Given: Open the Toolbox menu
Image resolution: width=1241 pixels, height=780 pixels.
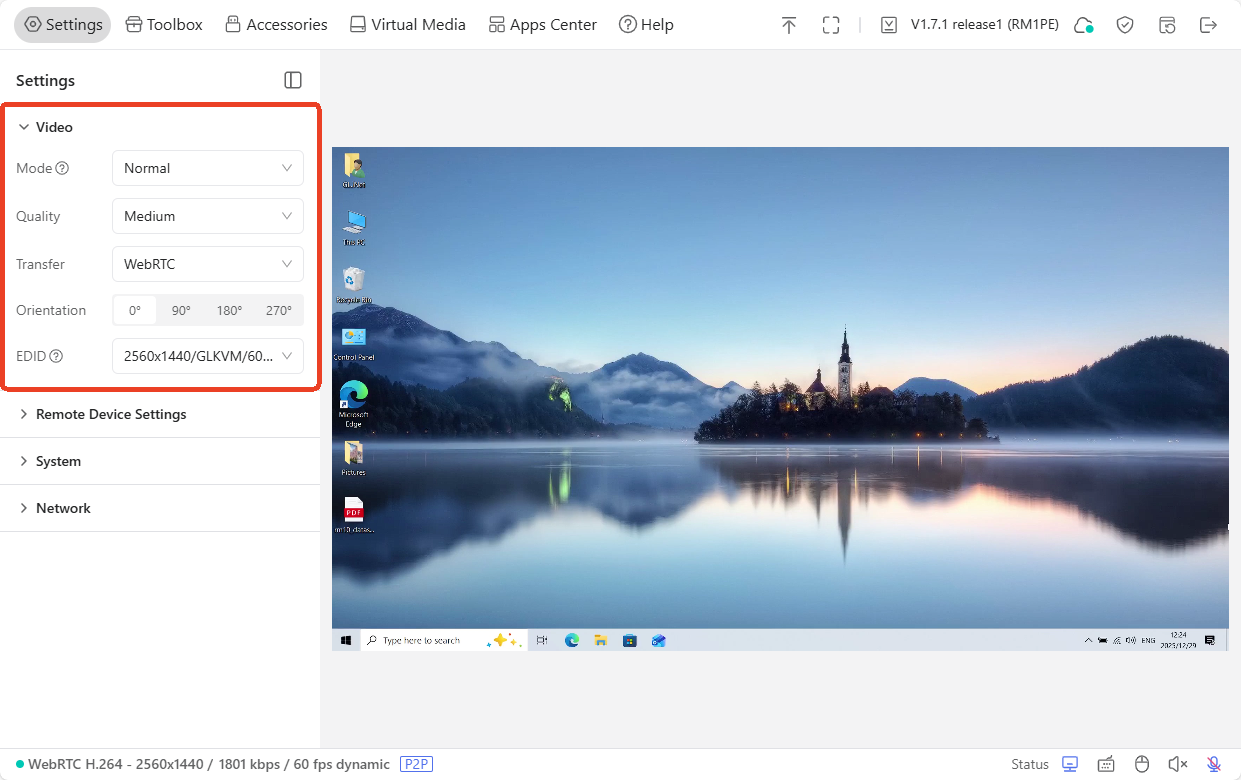Looking at the screenshot, I should pos(164,25).
